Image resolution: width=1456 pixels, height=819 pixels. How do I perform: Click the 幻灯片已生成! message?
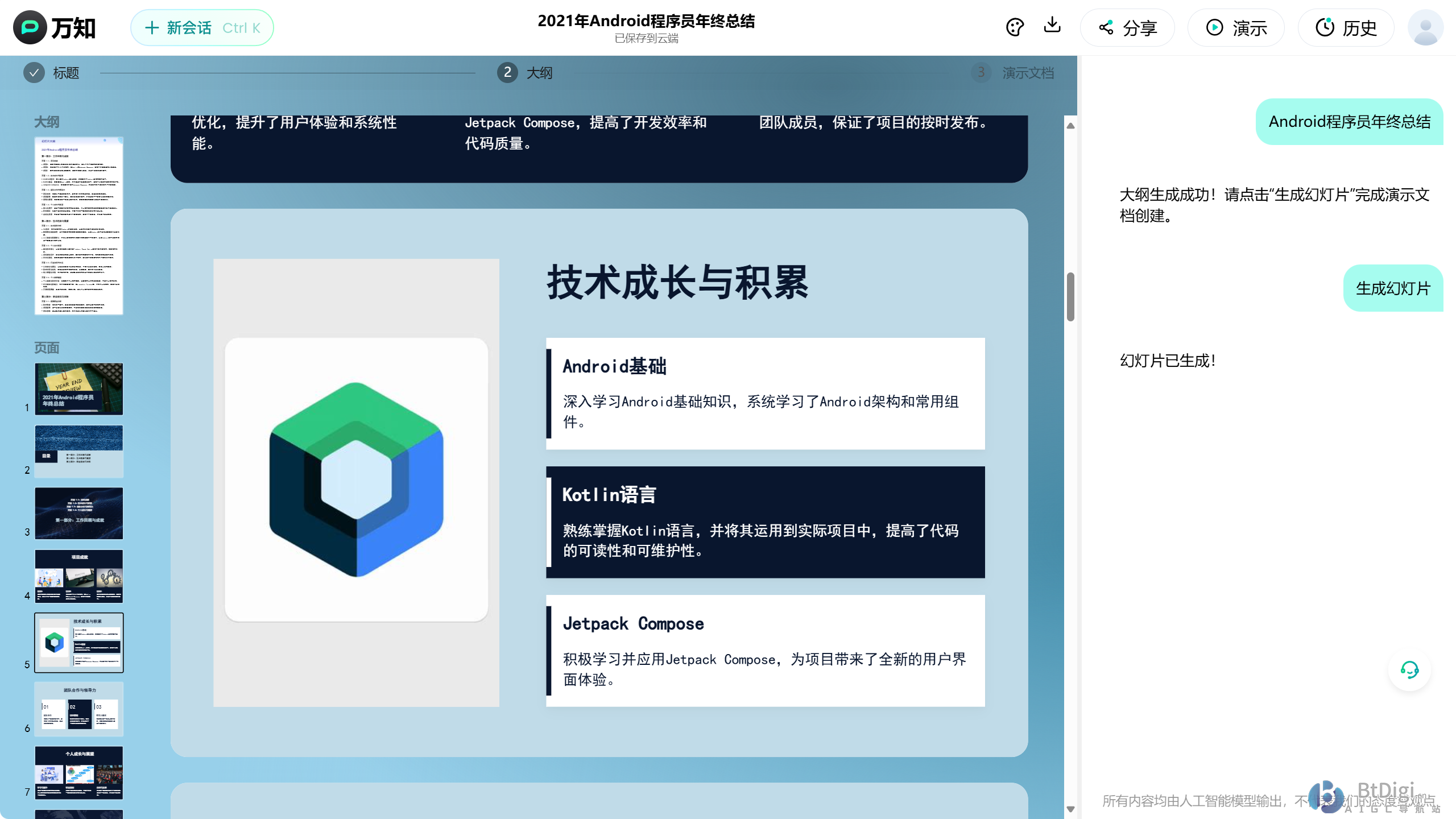tap(1168, 361)
